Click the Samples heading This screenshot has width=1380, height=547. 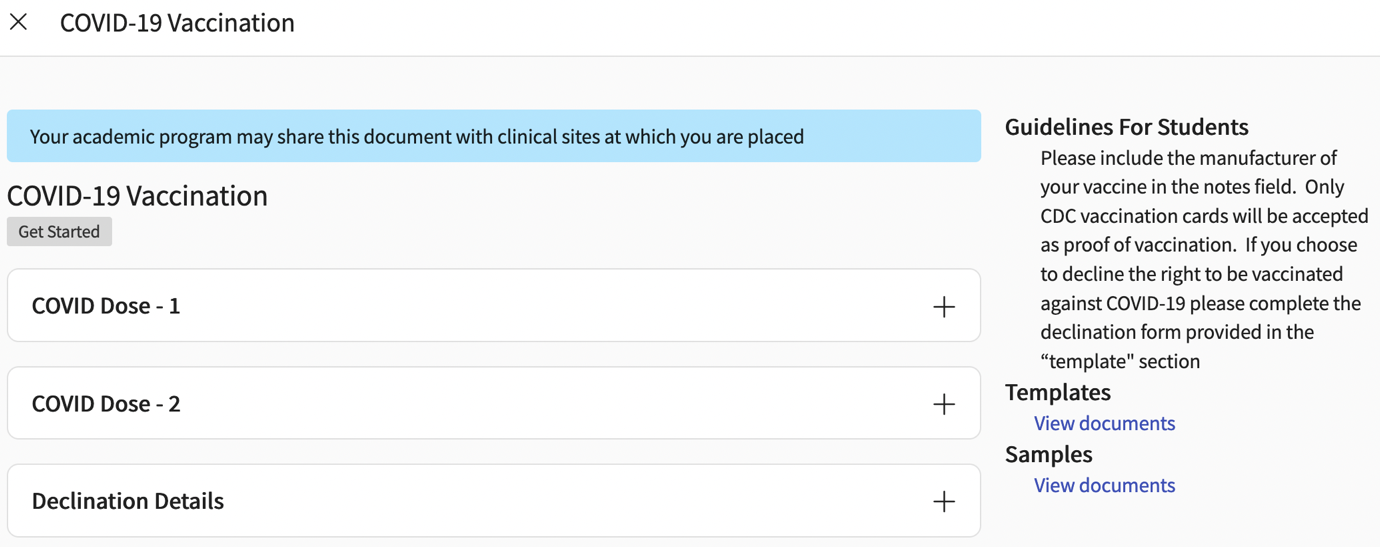click(x=1048, y=454)
